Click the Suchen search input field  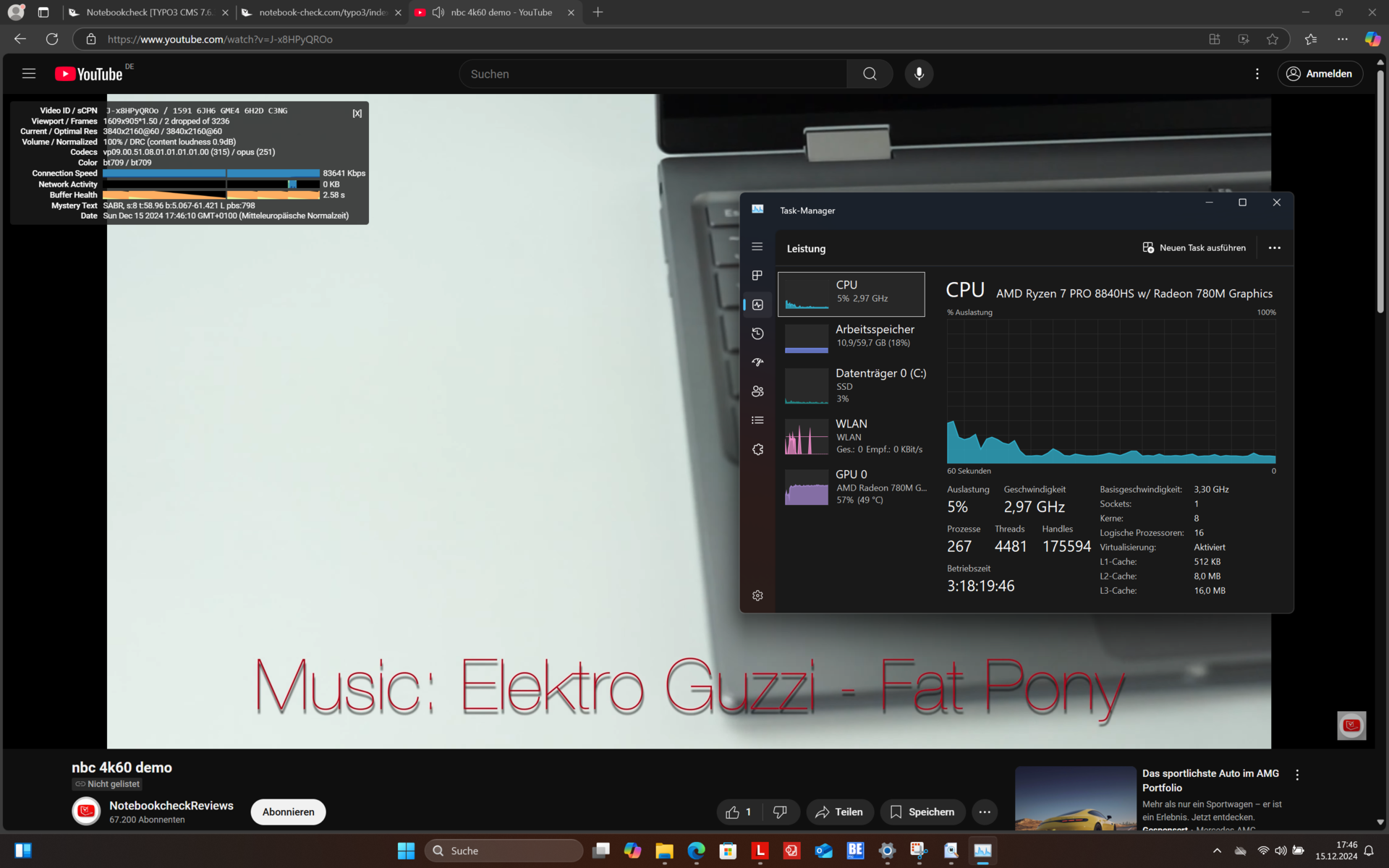tap(651, 74)
